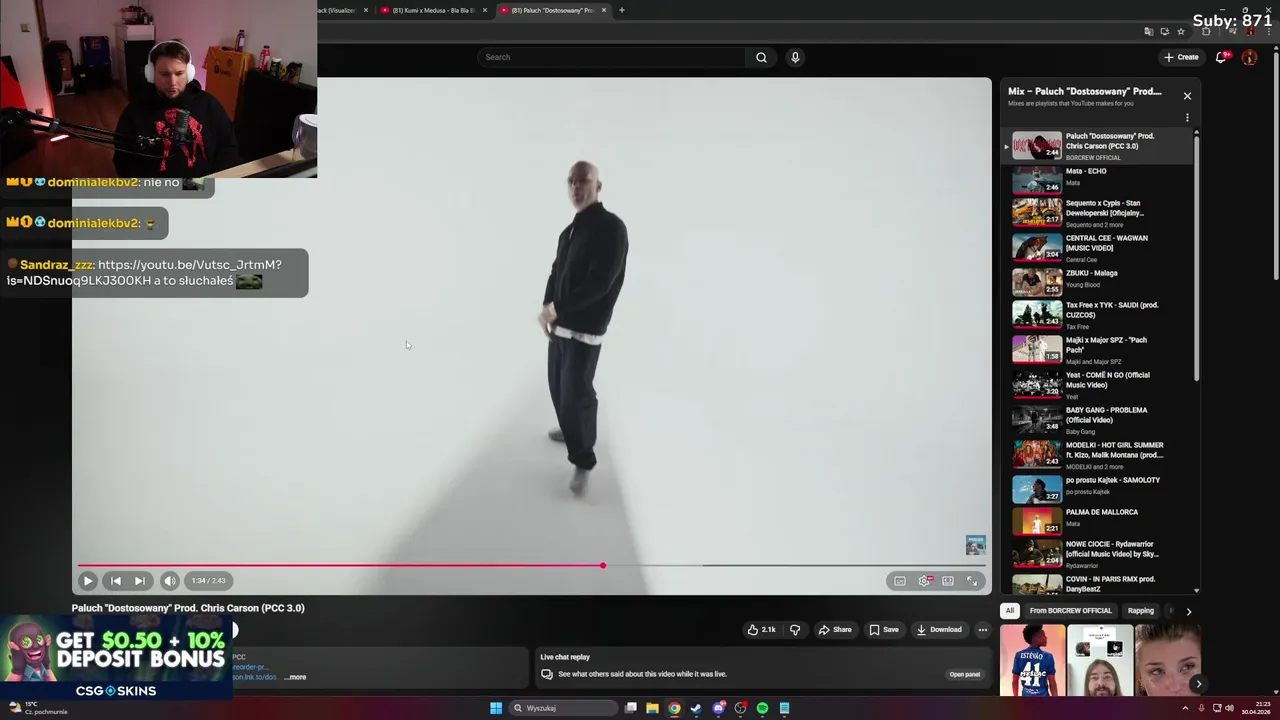Close the Mix playlist panel
This screenshot has height=720, width=1280.
click(1187, 96)
